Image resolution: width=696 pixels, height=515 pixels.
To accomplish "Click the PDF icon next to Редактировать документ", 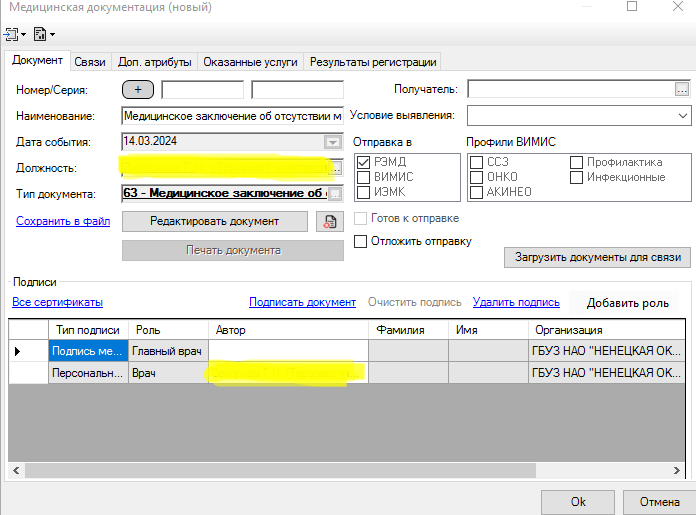I will tap(329, 221).
